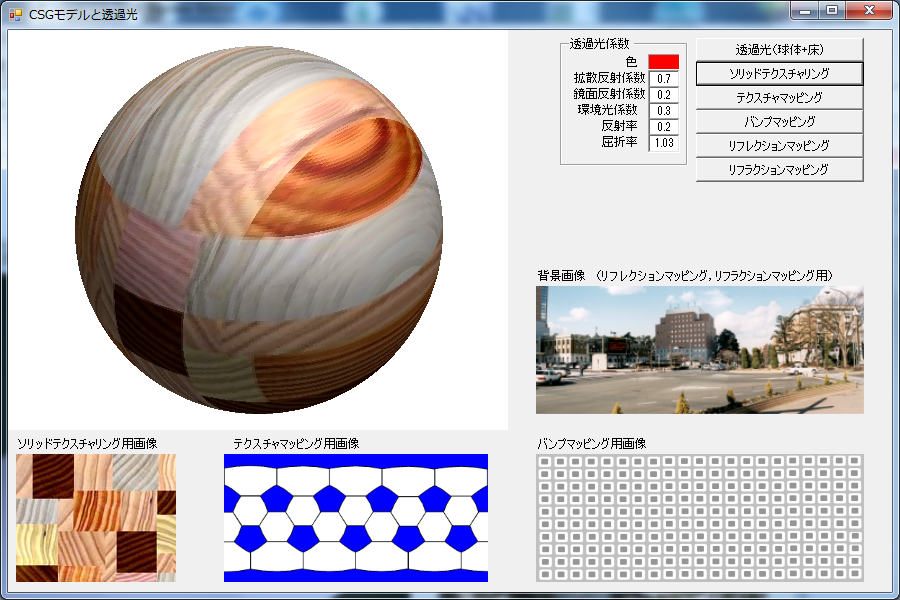Click the 拡散反射係数 label text

609,78
